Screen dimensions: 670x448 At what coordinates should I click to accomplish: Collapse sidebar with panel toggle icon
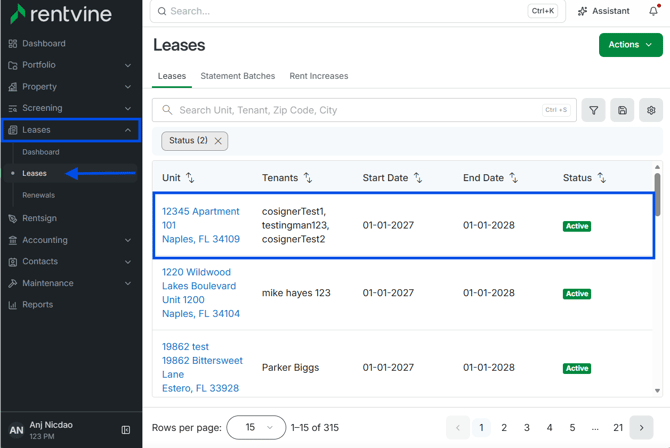point(126,430)
